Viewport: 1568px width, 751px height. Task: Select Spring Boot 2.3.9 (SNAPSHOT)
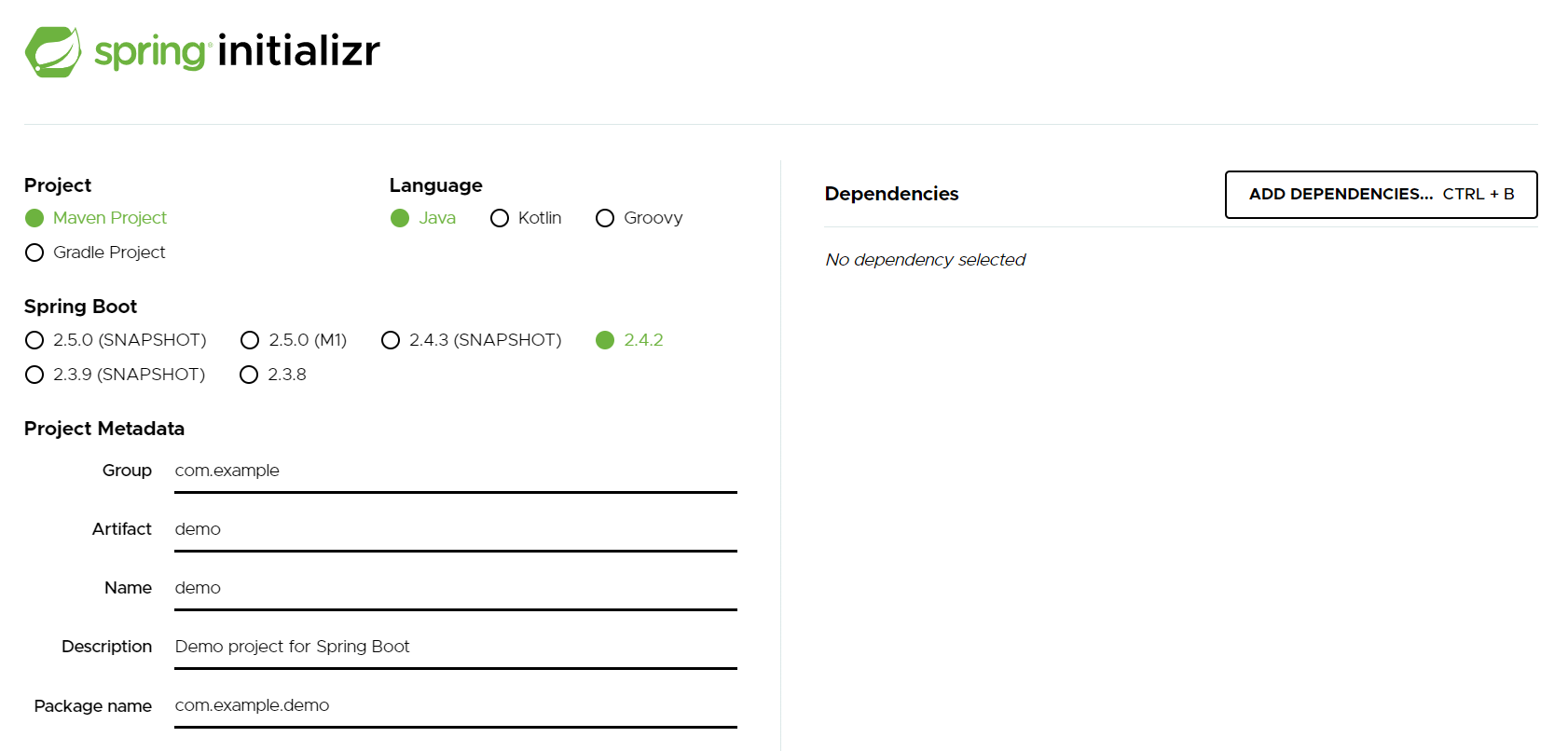34,375
